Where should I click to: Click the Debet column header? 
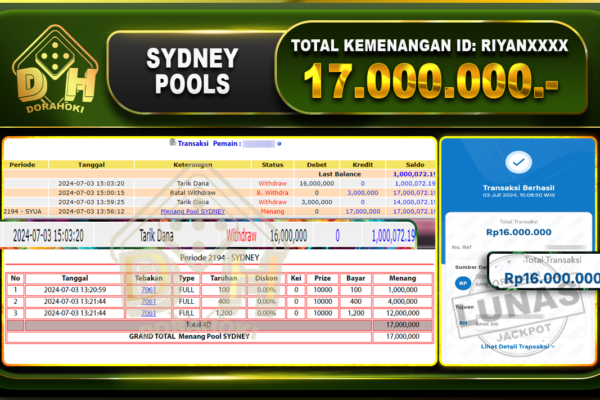(x=317, y=165)
